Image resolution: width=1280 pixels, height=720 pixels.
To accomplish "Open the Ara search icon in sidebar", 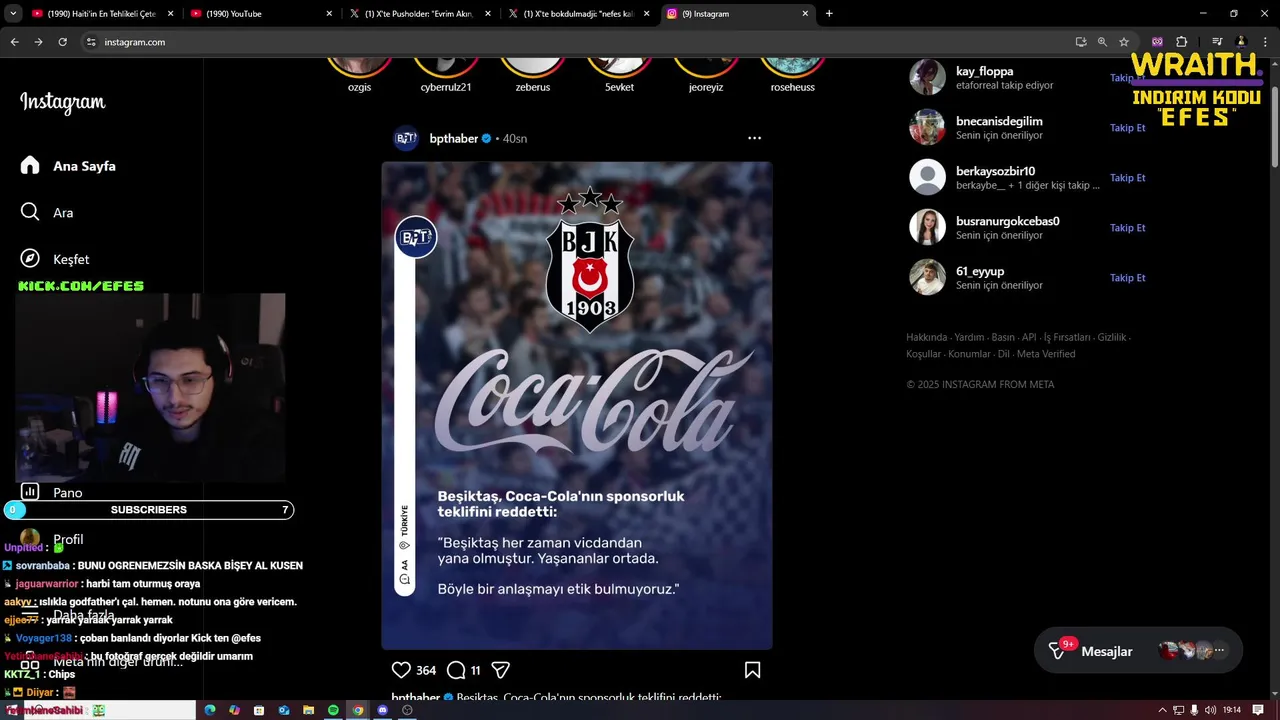I will [30, 212].
